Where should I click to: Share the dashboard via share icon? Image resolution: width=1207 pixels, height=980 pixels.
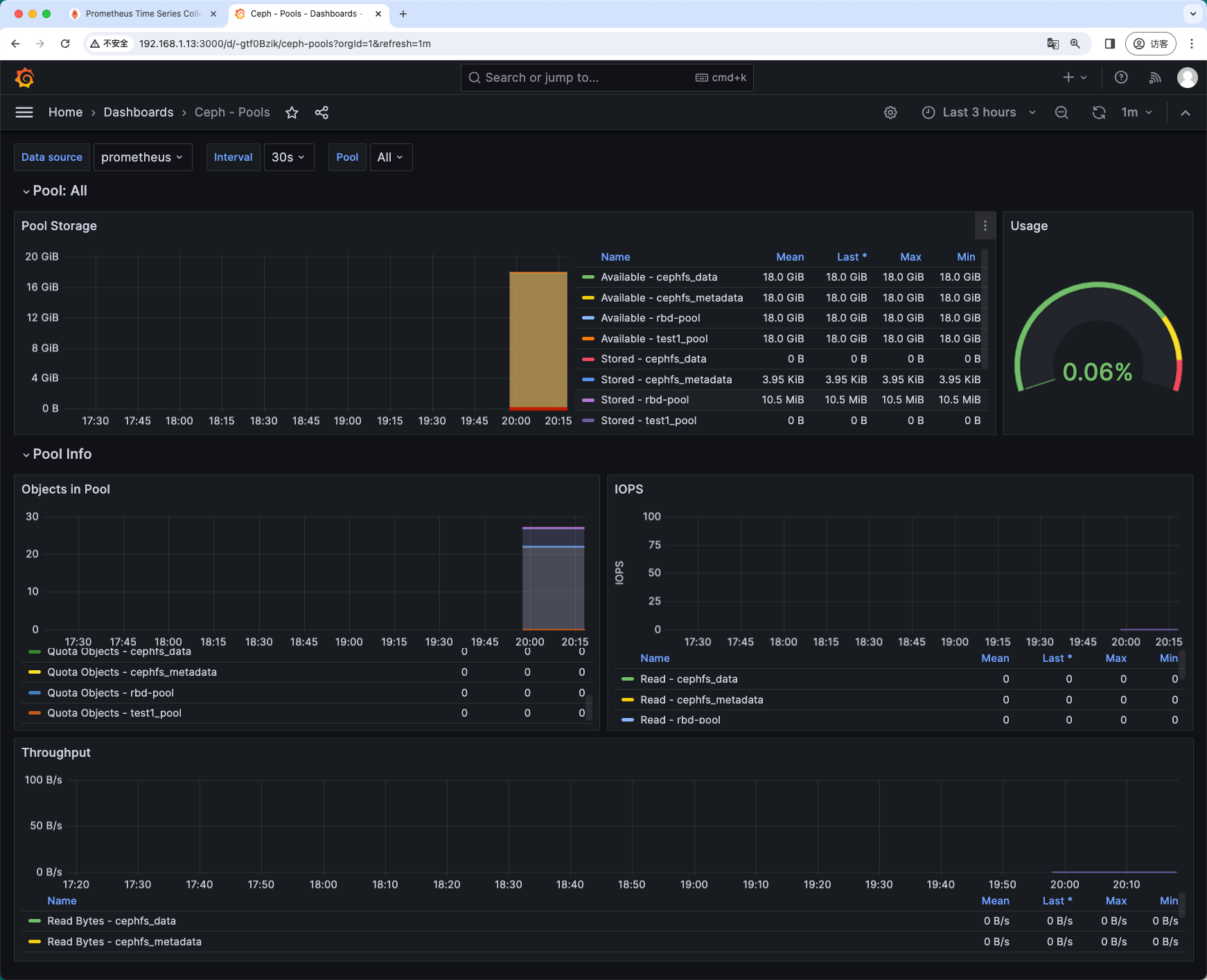321,112
